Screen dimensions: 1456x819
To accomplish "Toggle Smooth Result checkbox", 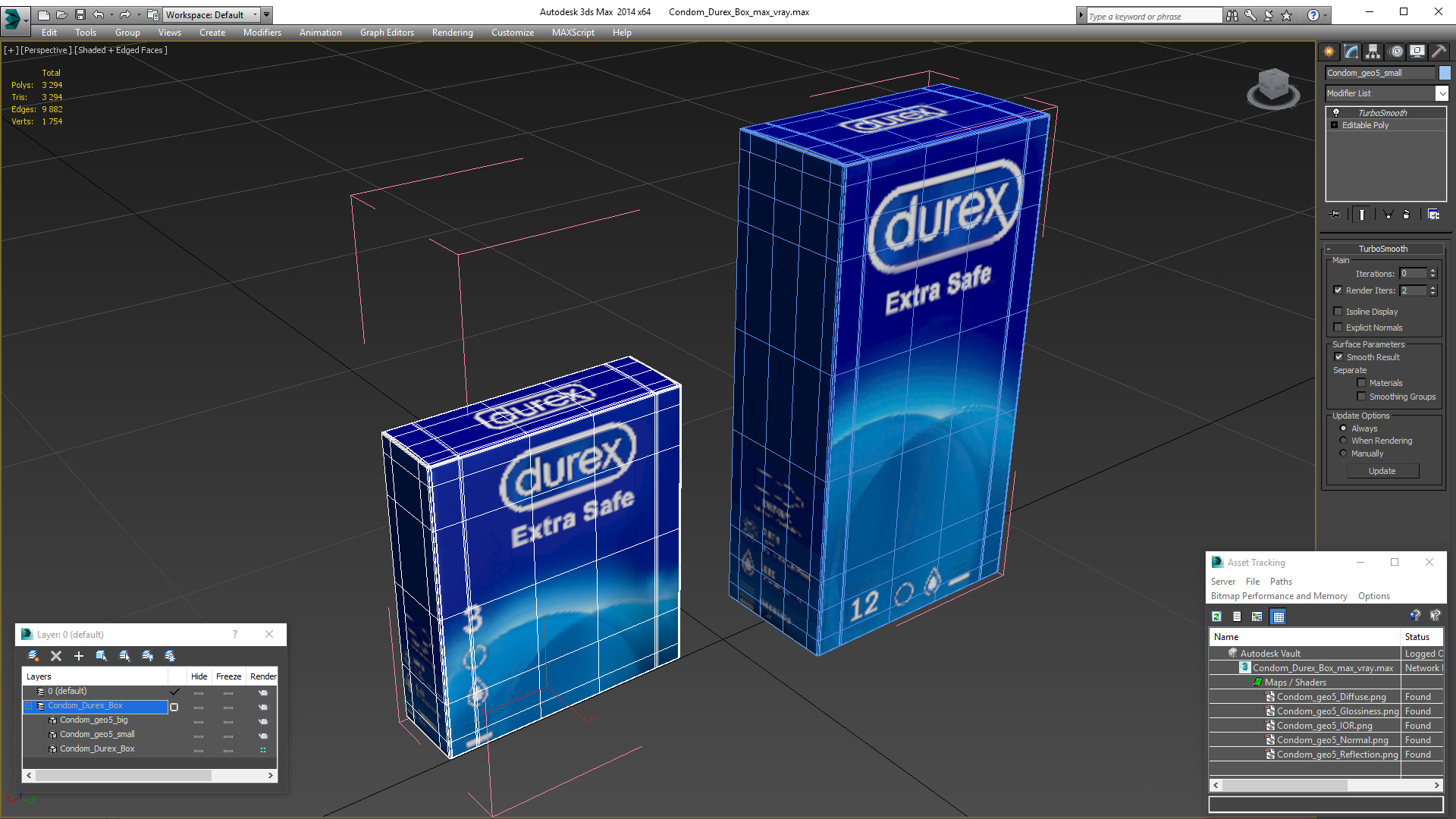I will pyautogui.click(x=1338, y=357).
